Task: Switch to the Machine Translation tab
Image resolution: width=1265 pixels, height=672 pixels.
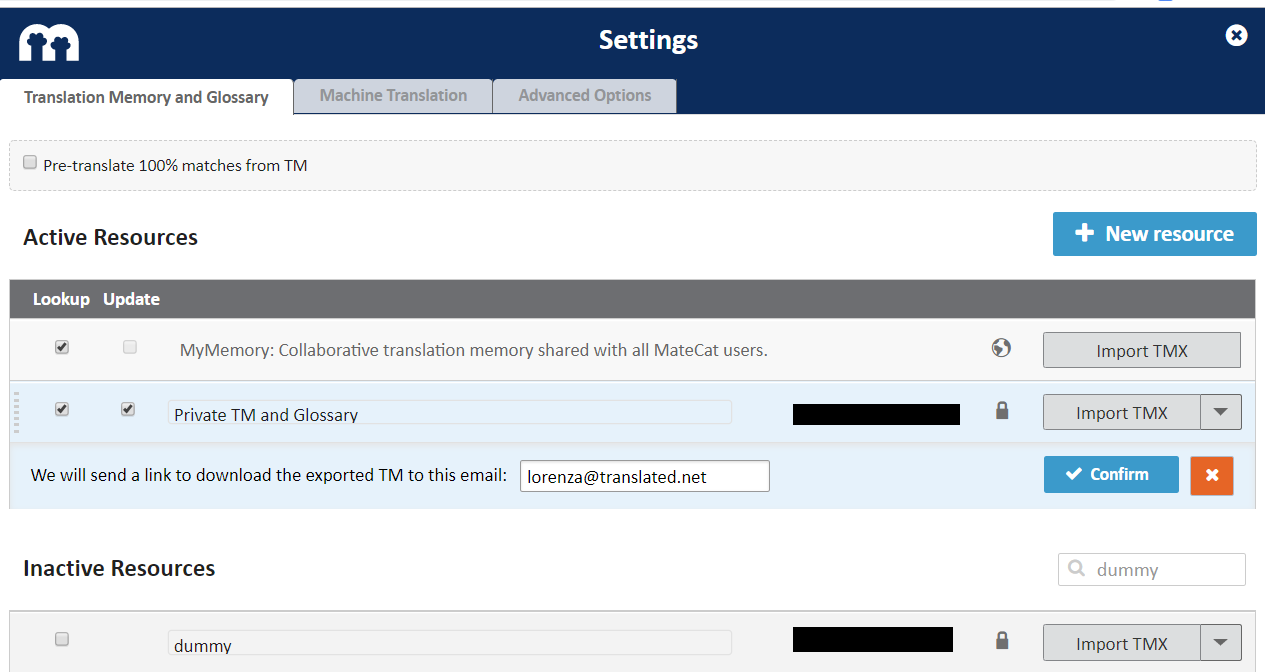Action: [x=392, y=95]
